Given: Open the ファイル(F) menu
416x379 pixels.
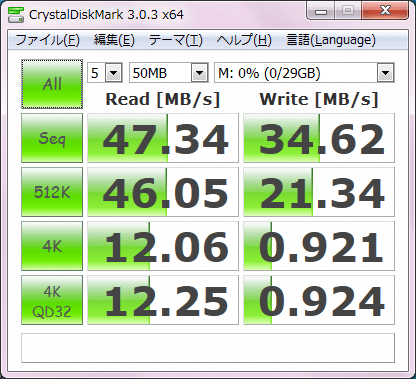Looking at the screenshot, I should pos(47,40).
